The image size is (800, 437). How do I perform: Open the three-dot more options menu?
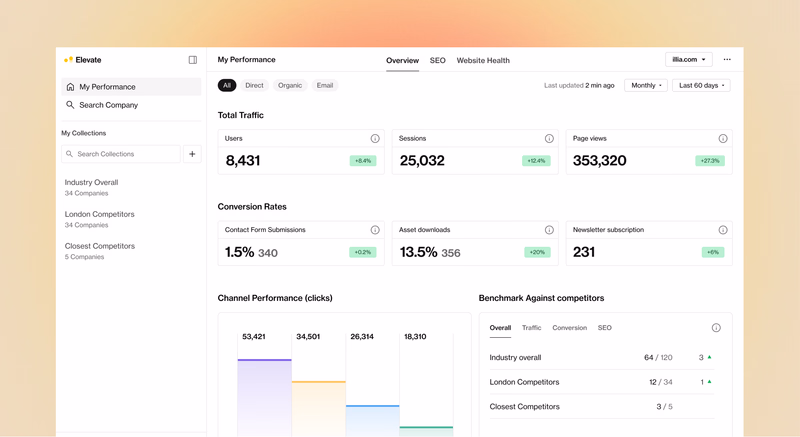click(727, 60)
